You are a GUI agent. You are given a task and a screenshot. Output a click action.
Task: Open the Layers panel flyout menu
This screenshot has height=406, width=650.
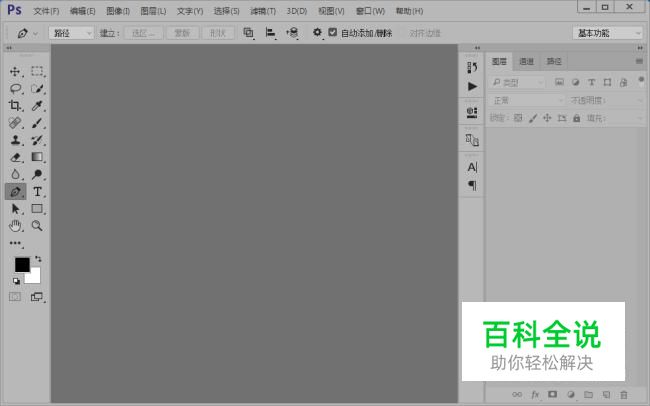[x=639, y=61]
